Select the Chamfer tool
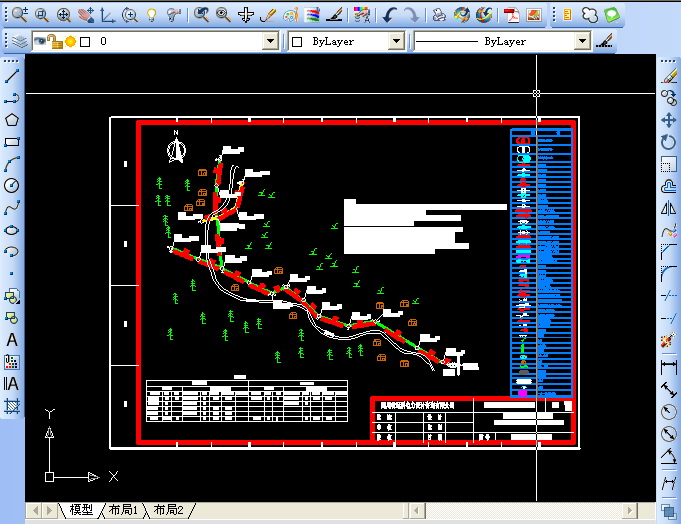Image resolution: width=681 pixels, height=524 pixels. tap(669, 252)
